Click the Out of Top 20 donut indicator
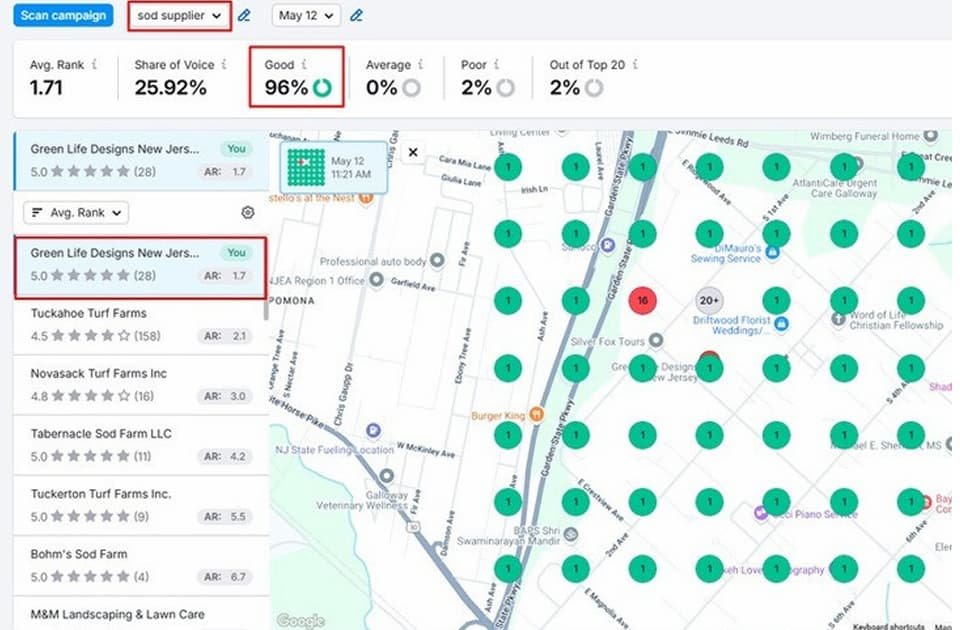 pos(593,88)
